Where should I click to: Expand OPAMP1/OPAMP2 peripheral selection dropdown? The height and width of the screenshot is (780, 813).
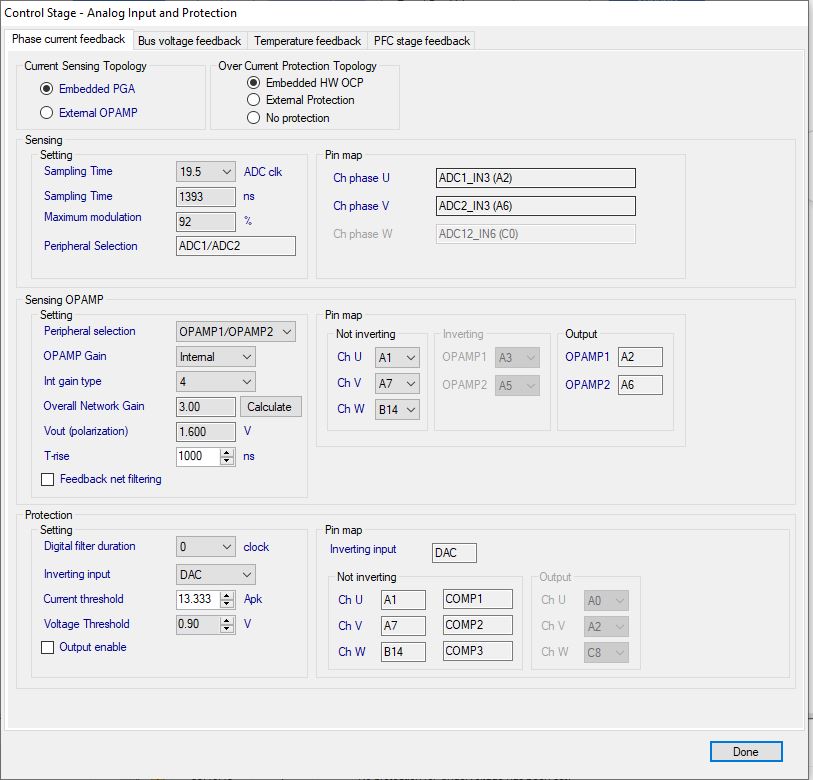click(x=236, y=331)
